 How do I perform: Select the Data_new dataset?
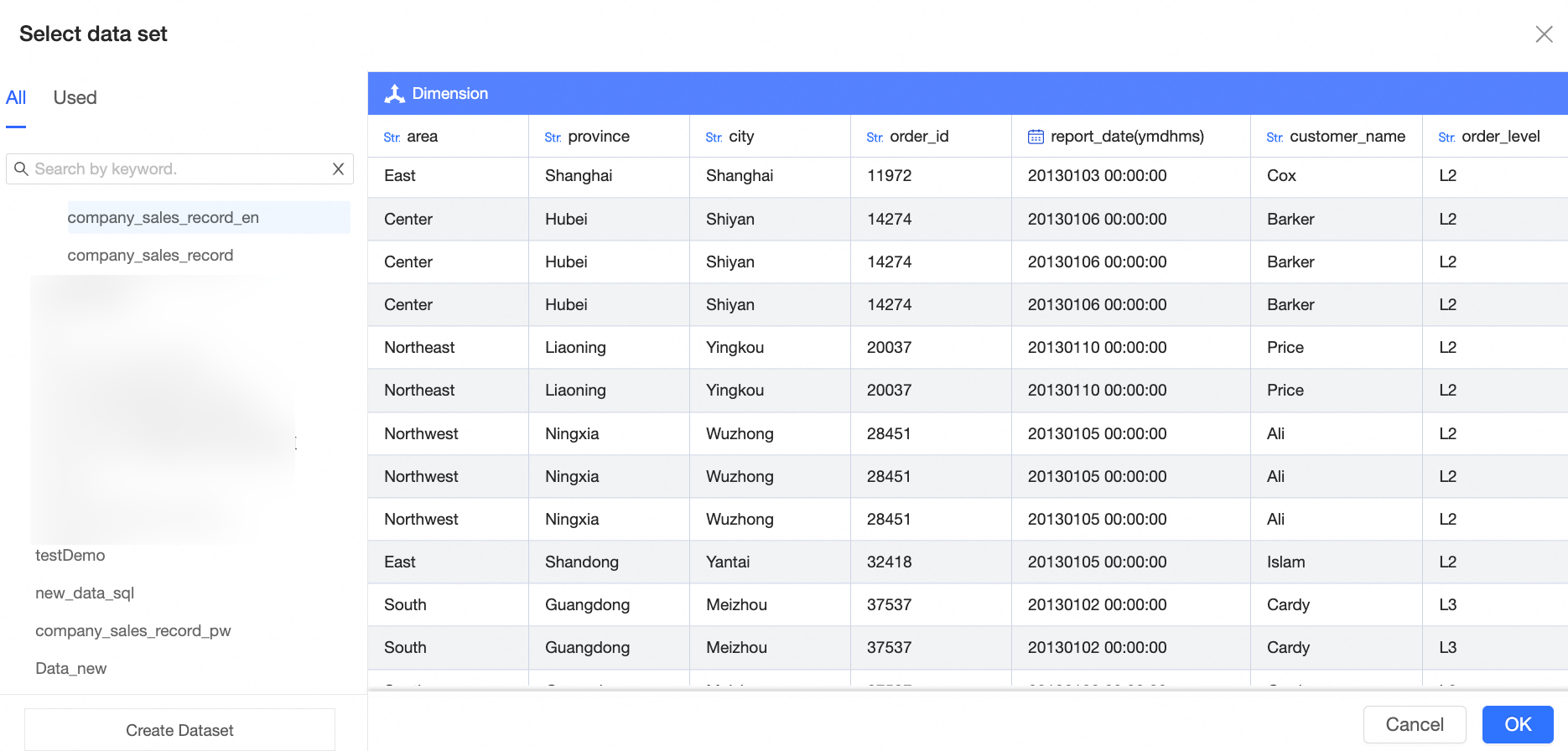pos(70,669)
